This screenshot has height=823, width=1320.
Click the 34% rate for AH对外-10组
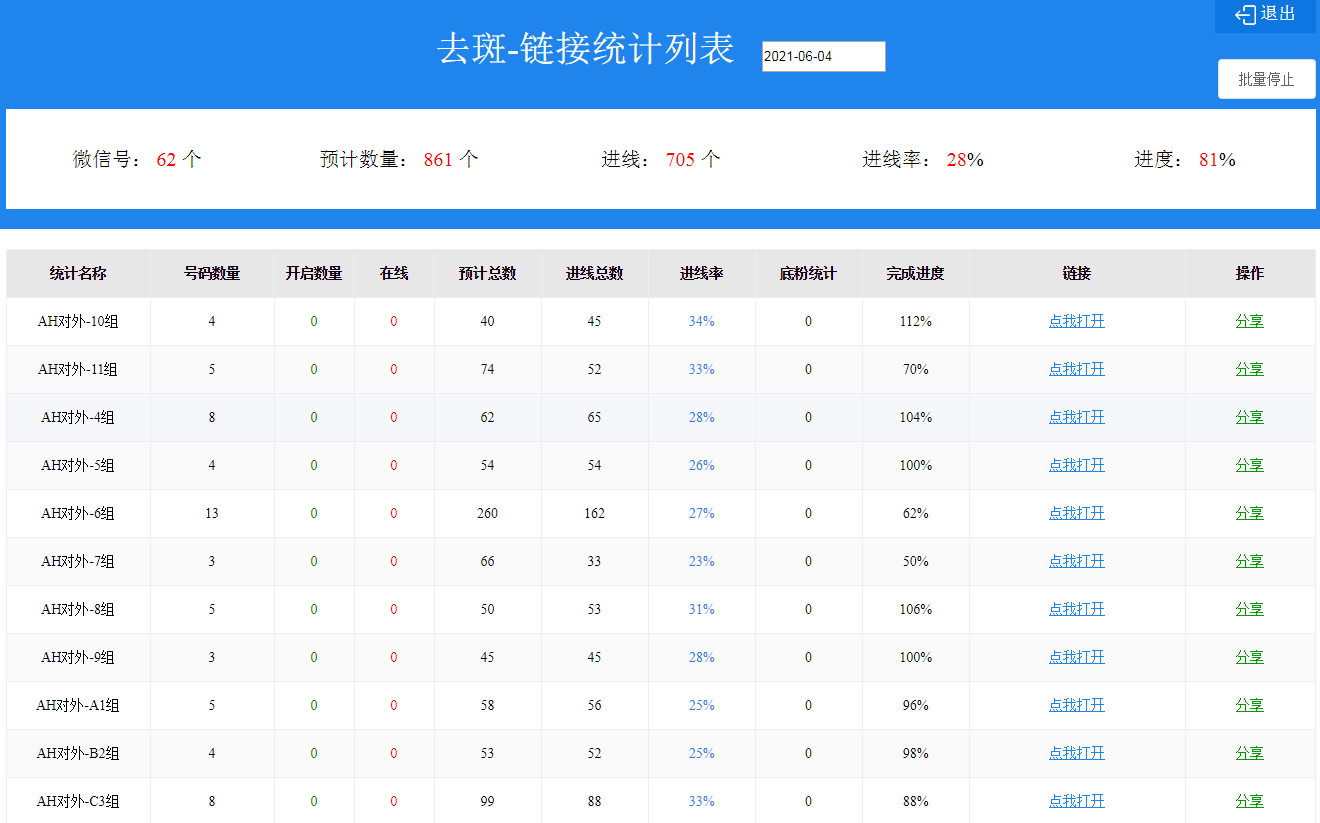[x=701, y=321]
